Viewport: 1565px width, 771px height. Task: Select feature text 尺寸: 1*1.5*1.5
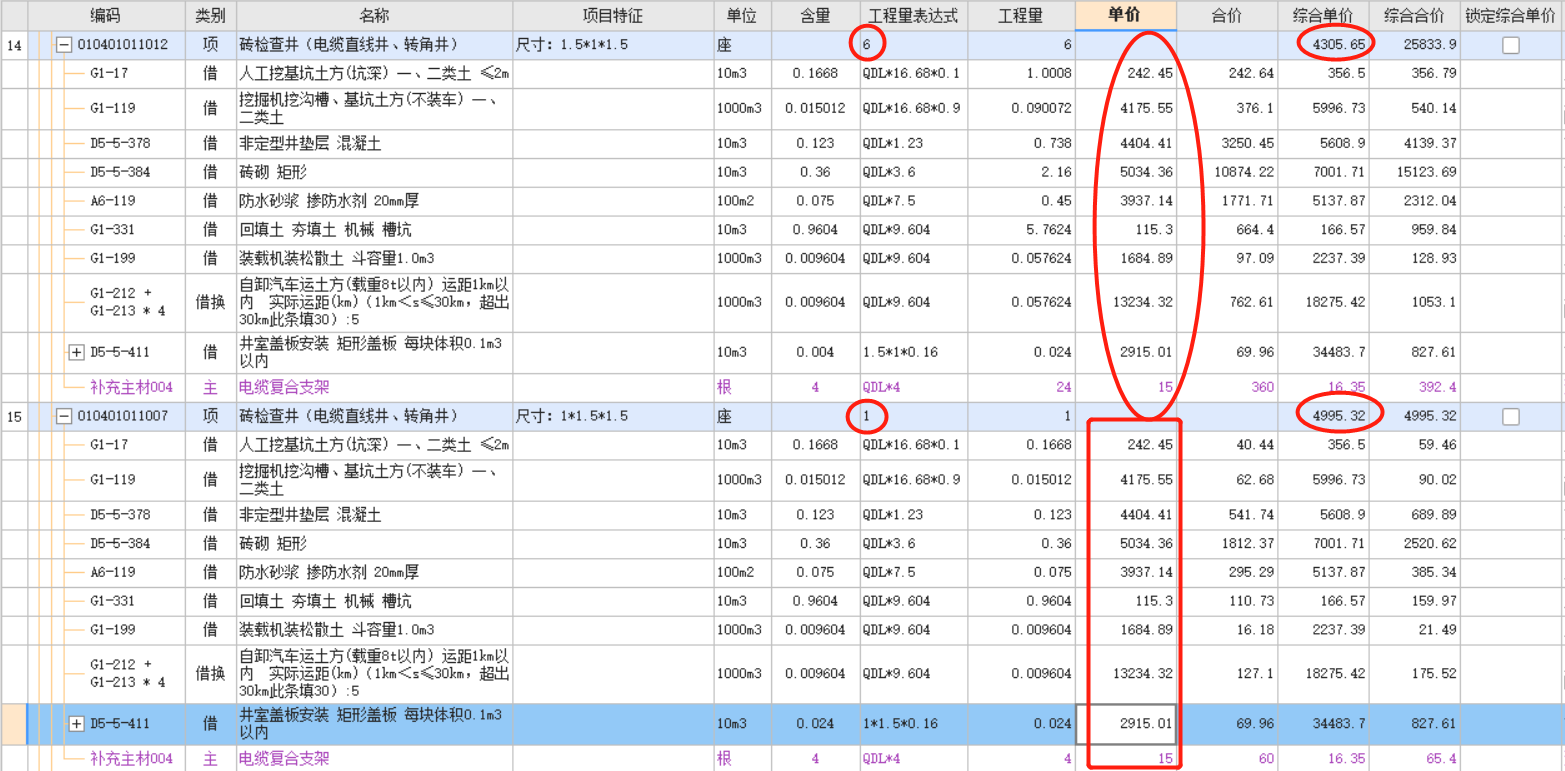pyautogui.click(x=571, y=416)
